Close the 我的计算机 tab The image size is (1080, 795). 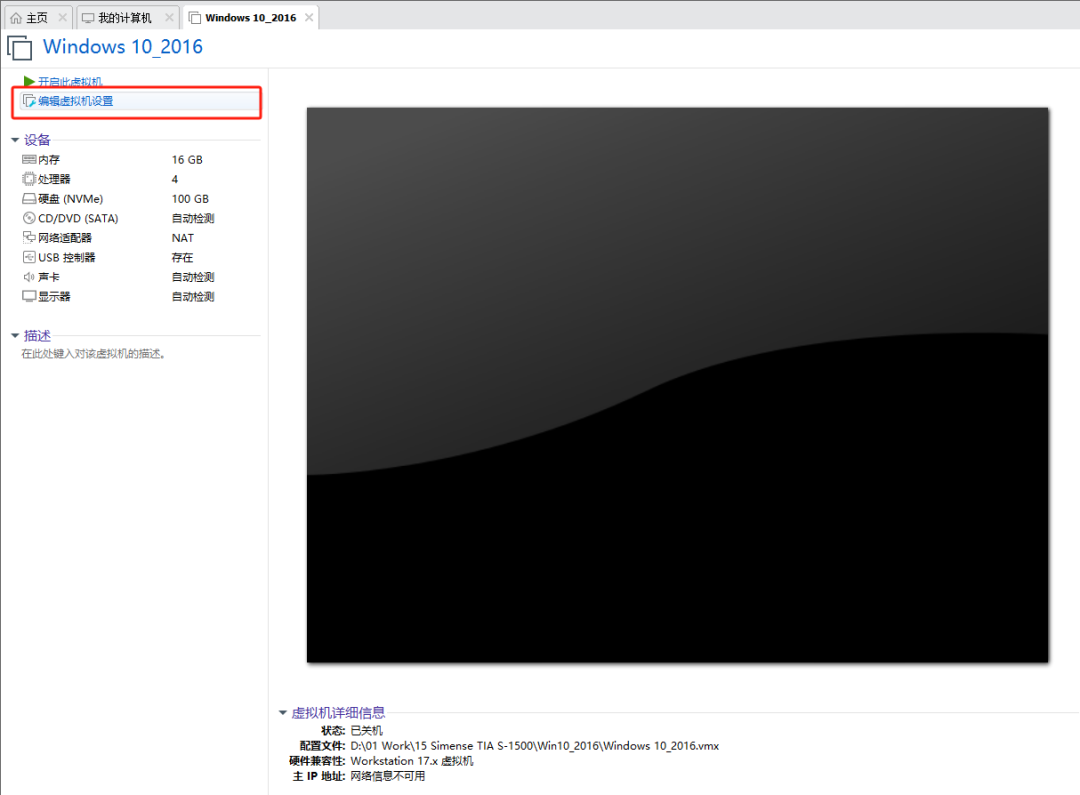pyautogui.click(x=169, y=17)
